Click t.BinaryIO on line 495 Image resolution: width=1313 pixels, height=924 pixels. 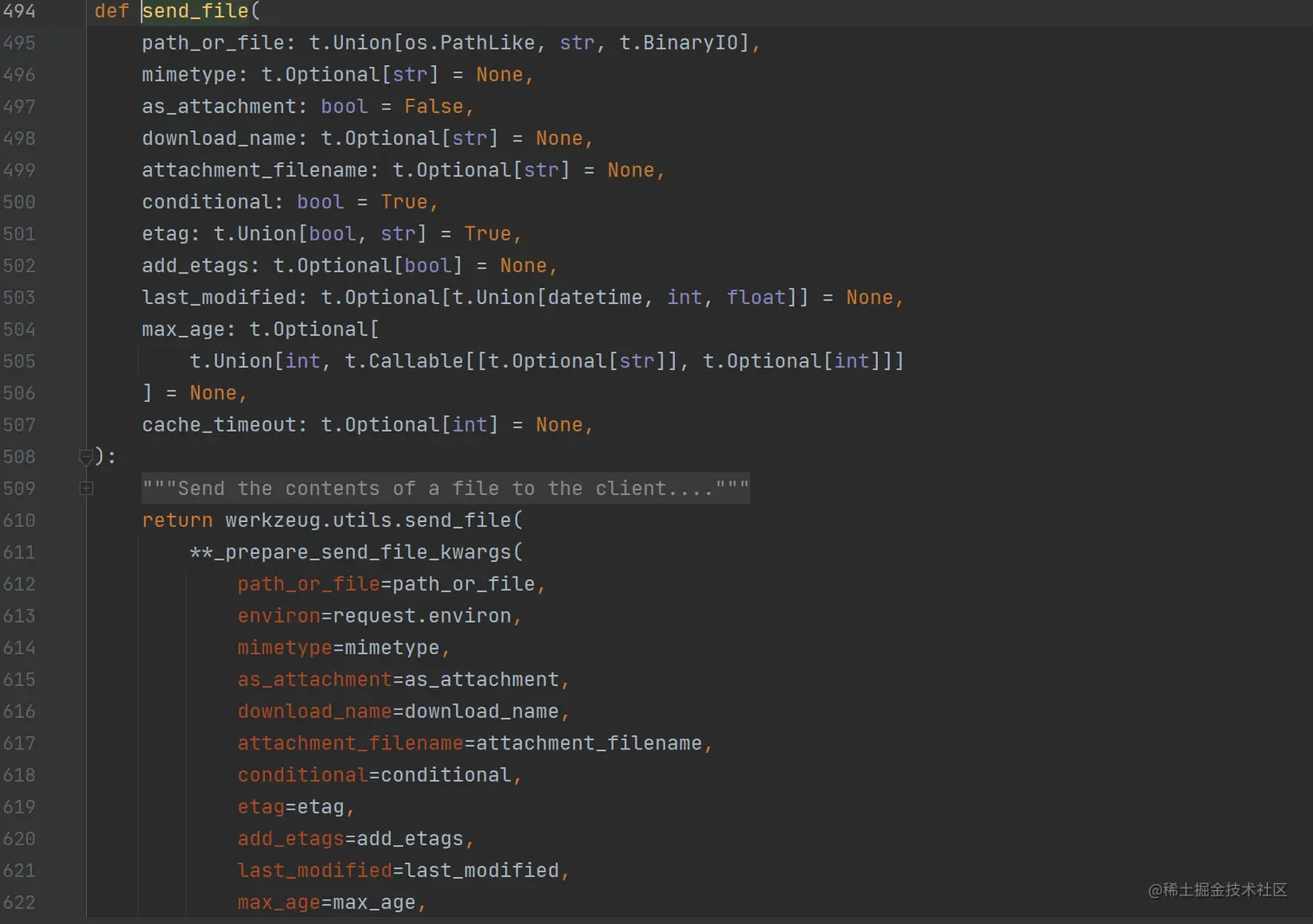click(x=678, y=43)
